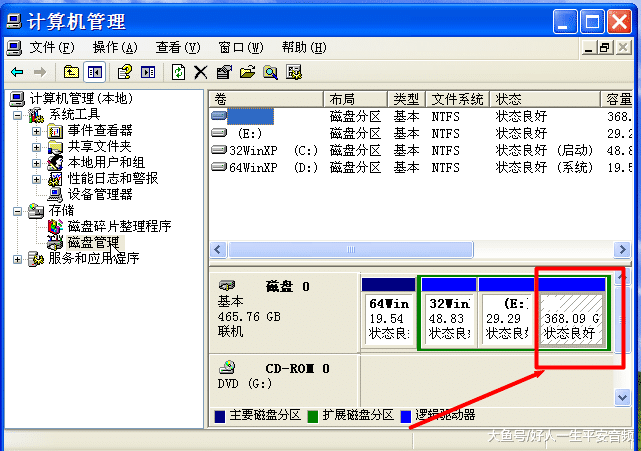
Task: Click the settings wizard toolbar icon
Action: pyautogui.click(x=294, y=72)
